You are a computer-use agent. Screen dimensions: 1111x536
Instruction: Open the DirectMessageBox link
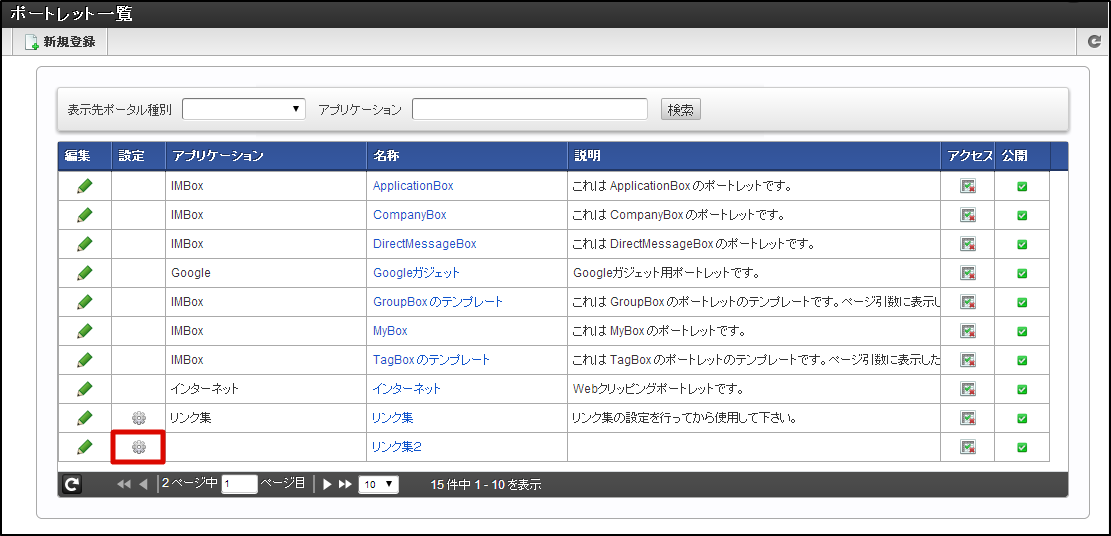click(424, 244)
